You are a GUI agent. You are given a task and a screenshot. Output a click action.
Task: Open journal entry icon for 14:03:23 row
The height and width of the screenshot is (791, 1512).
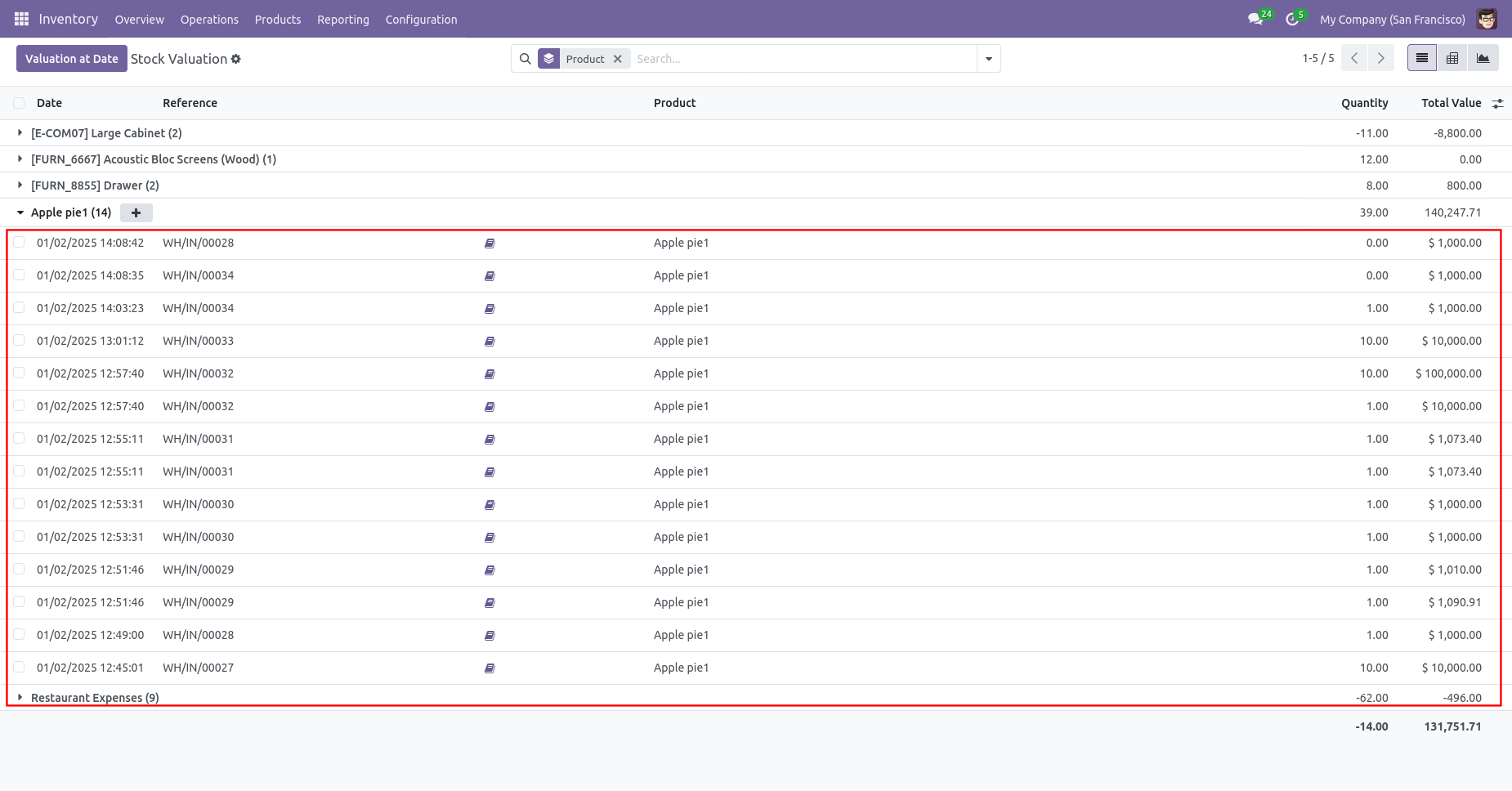tap(490, 309)
